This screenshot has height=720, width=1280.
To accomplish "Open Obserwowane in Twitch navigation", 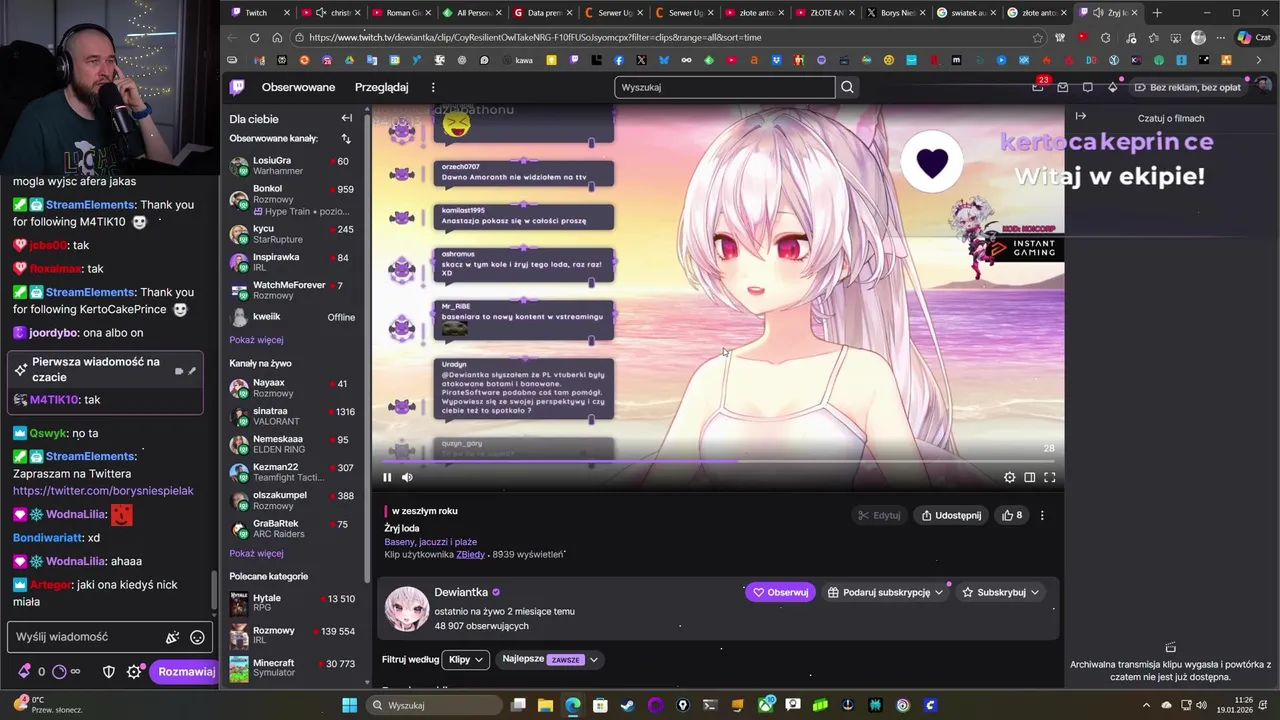I will tap(298, 87).
